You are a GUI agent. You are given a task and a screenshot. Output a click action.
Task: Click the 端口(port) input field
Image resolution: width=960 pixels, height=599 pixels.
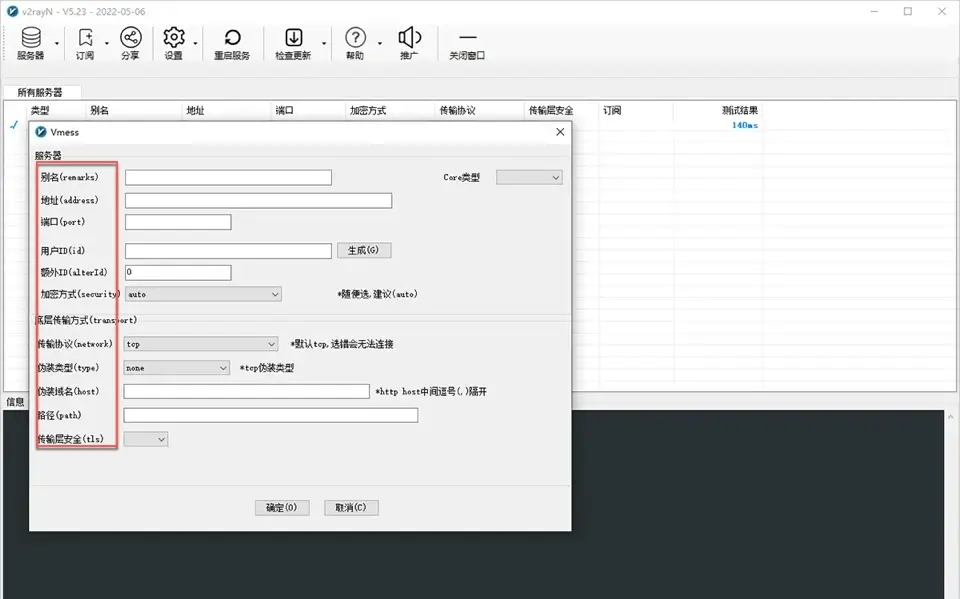pos(178,222)
